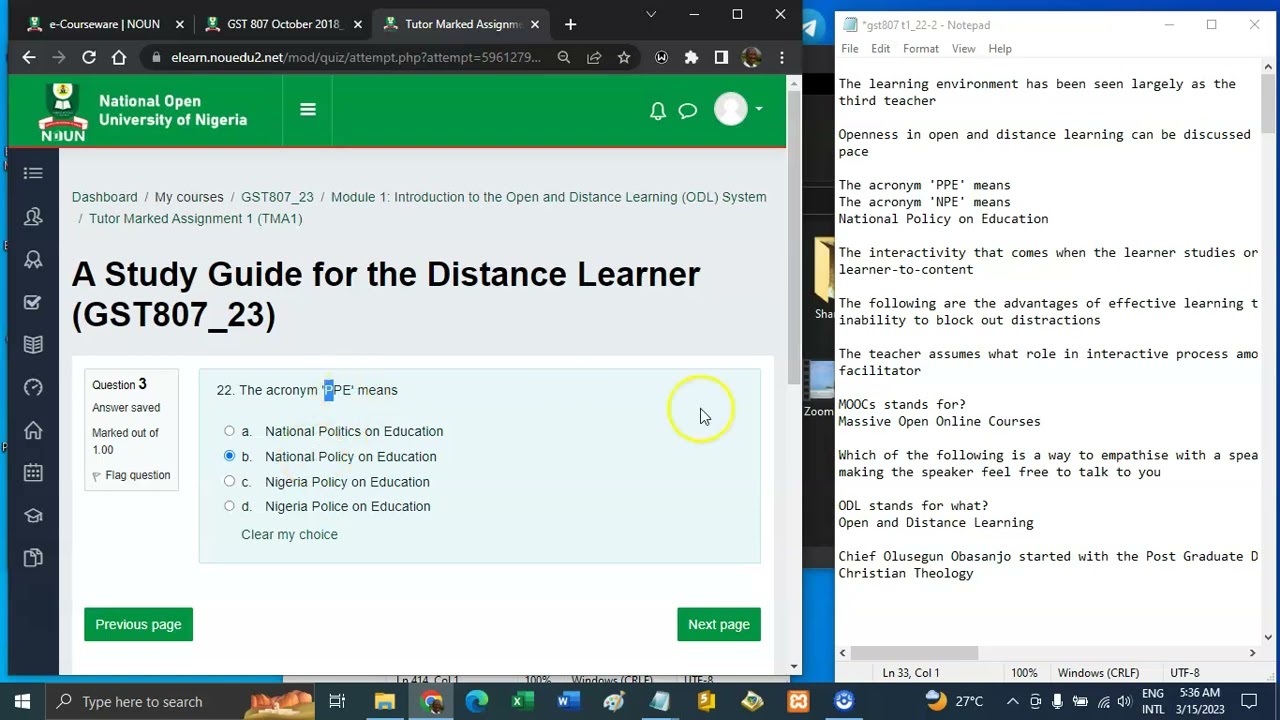
Task: Open the participants icon in the sidebar
Action: [x=33, y=216]
